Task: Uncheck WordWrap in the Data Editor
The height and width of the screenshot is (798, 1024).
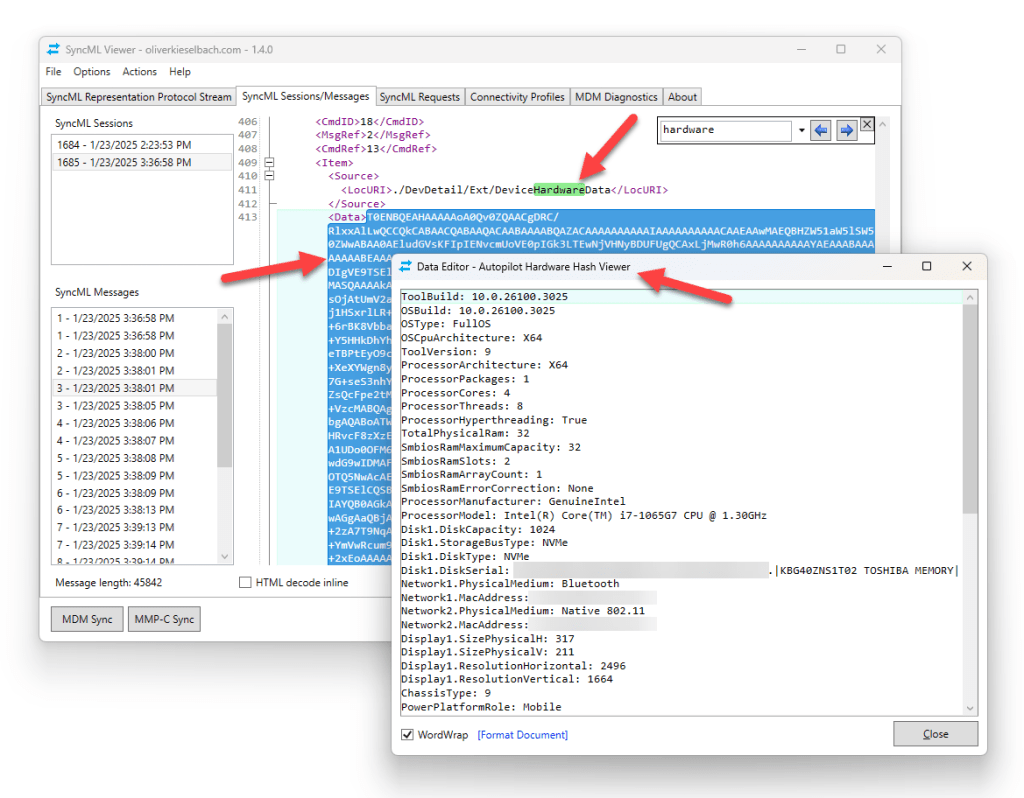Action: (x=406, y=734)
